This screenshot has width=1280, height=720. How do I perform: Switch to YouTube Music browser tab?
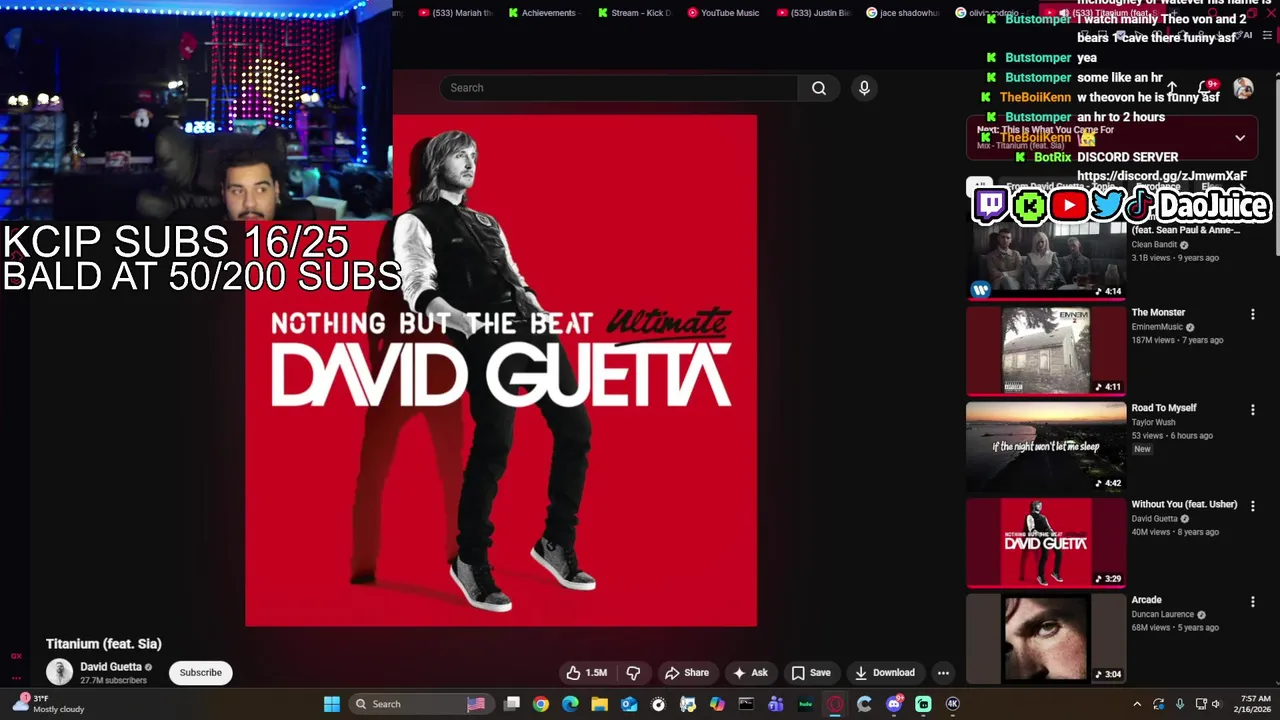click(x=724, y=13)
